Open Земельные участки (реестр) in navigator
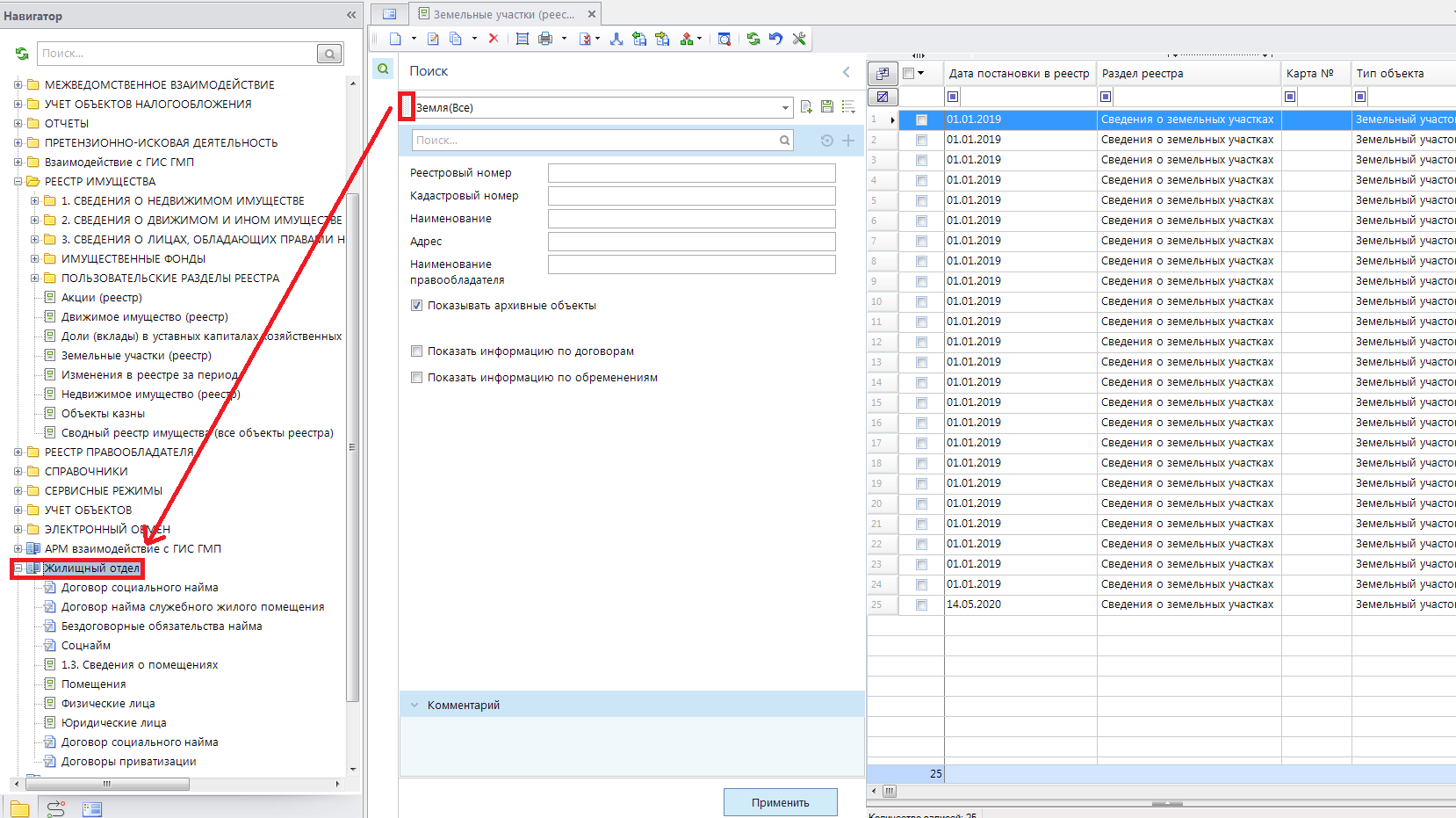This screenshot has height=818, width=1456. pyautogui.click(x=136, y=355)
